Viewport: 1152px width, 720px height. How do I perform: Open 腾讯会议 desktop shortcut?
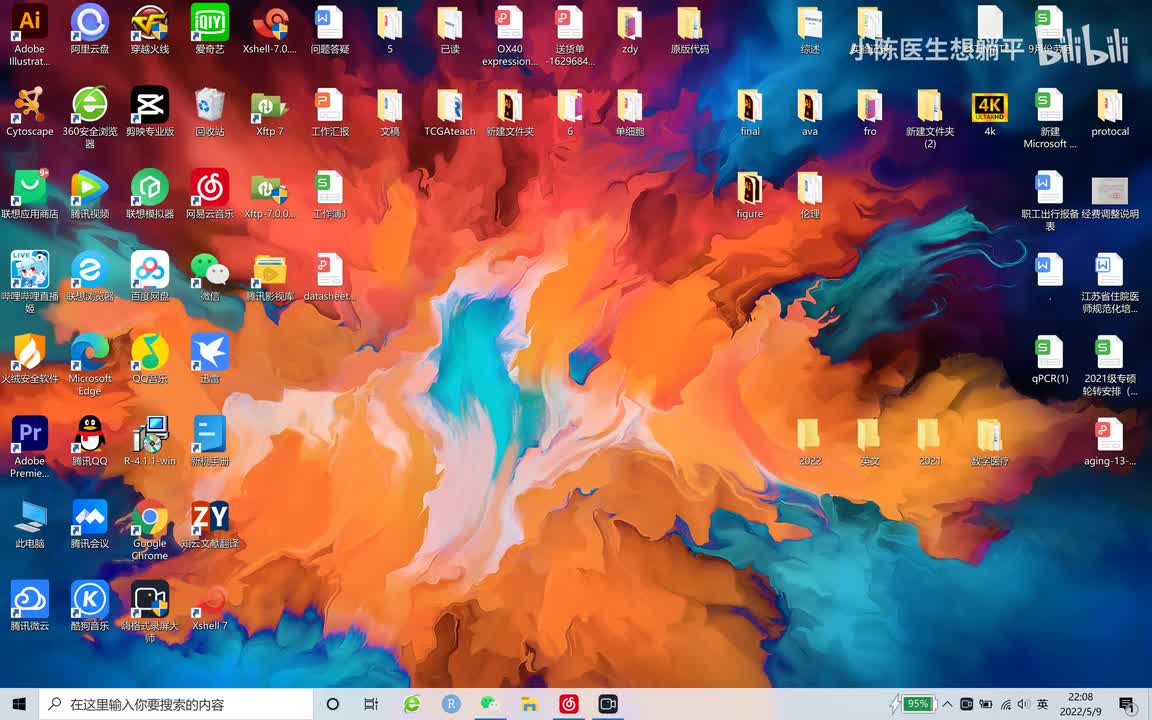click(x=90, y=522)
